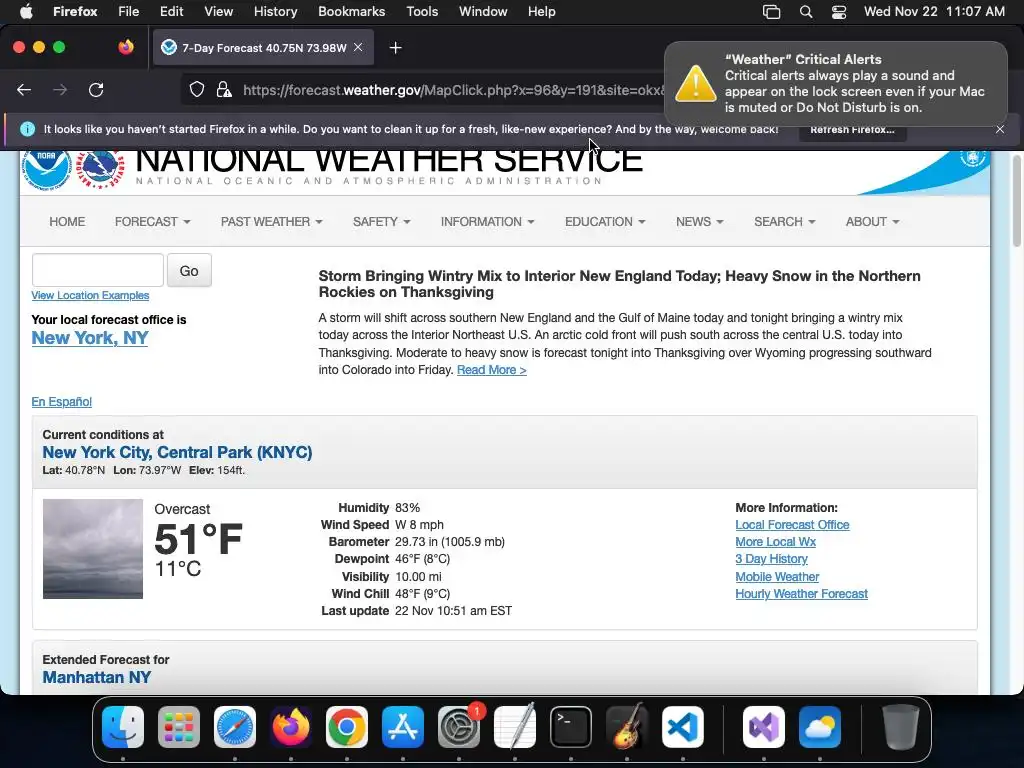1024x768 pixels.
Task: Open TextEdit from the dock
Action: [515, 727]
